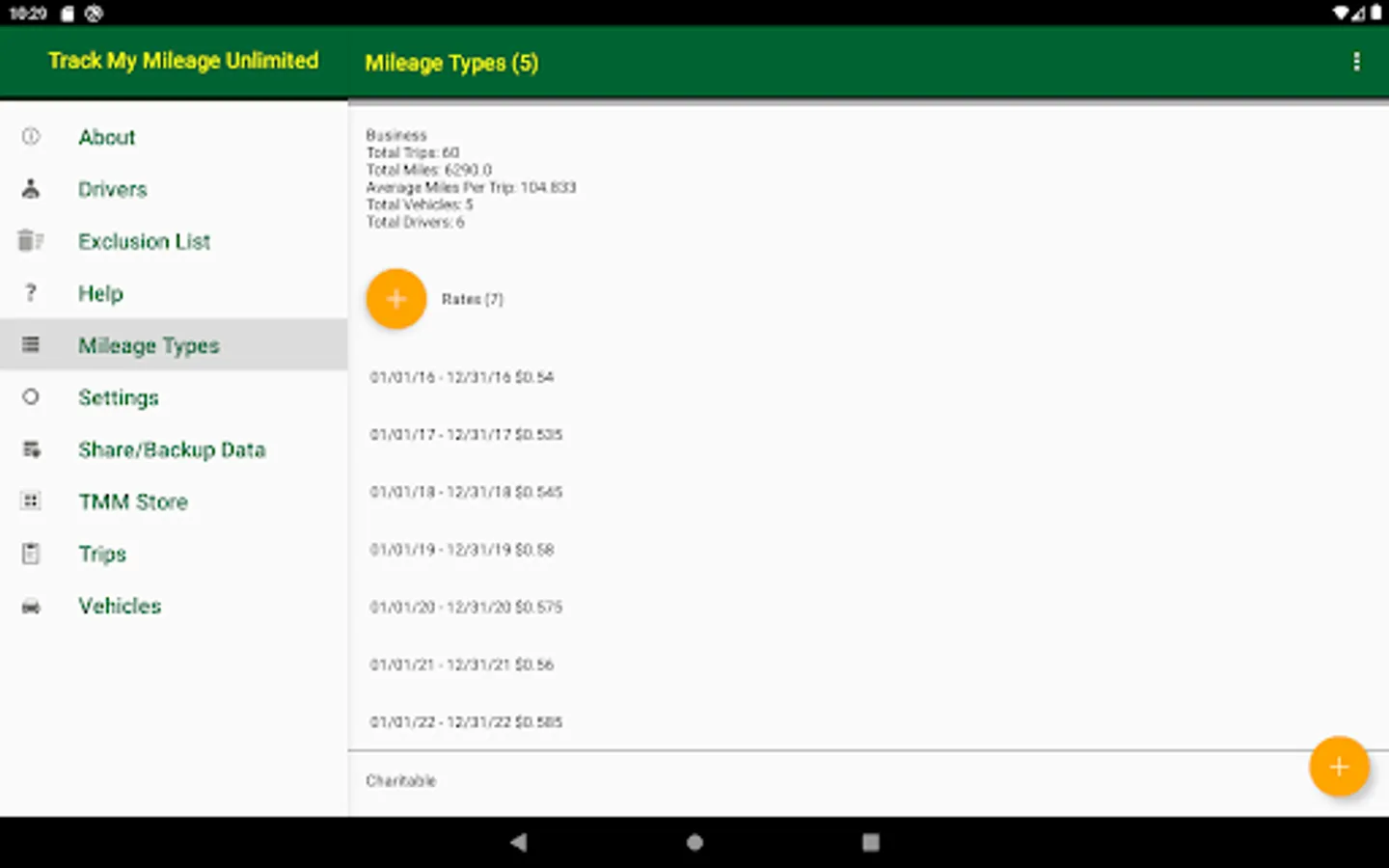View Trips list
1389x868 pixels.
[174, 554]
